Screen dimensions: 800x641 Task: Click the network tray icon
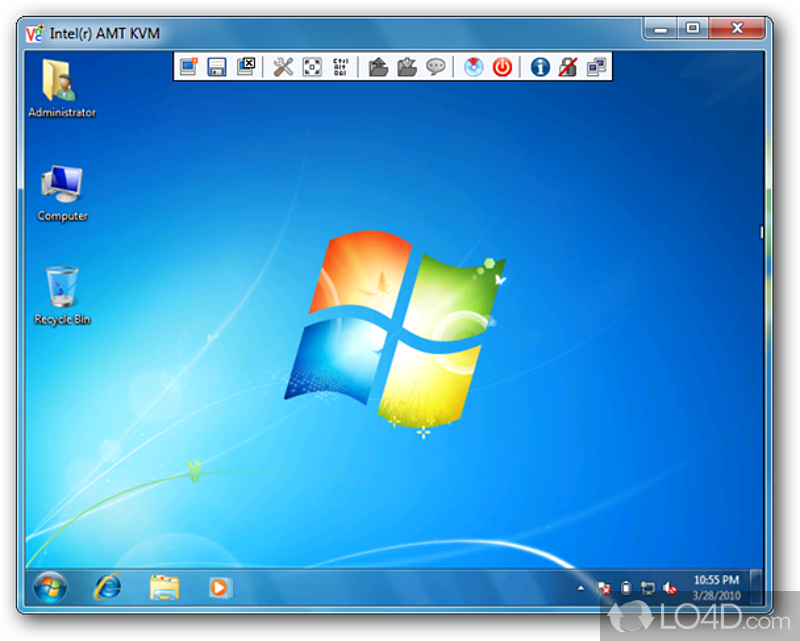(648, 588)
